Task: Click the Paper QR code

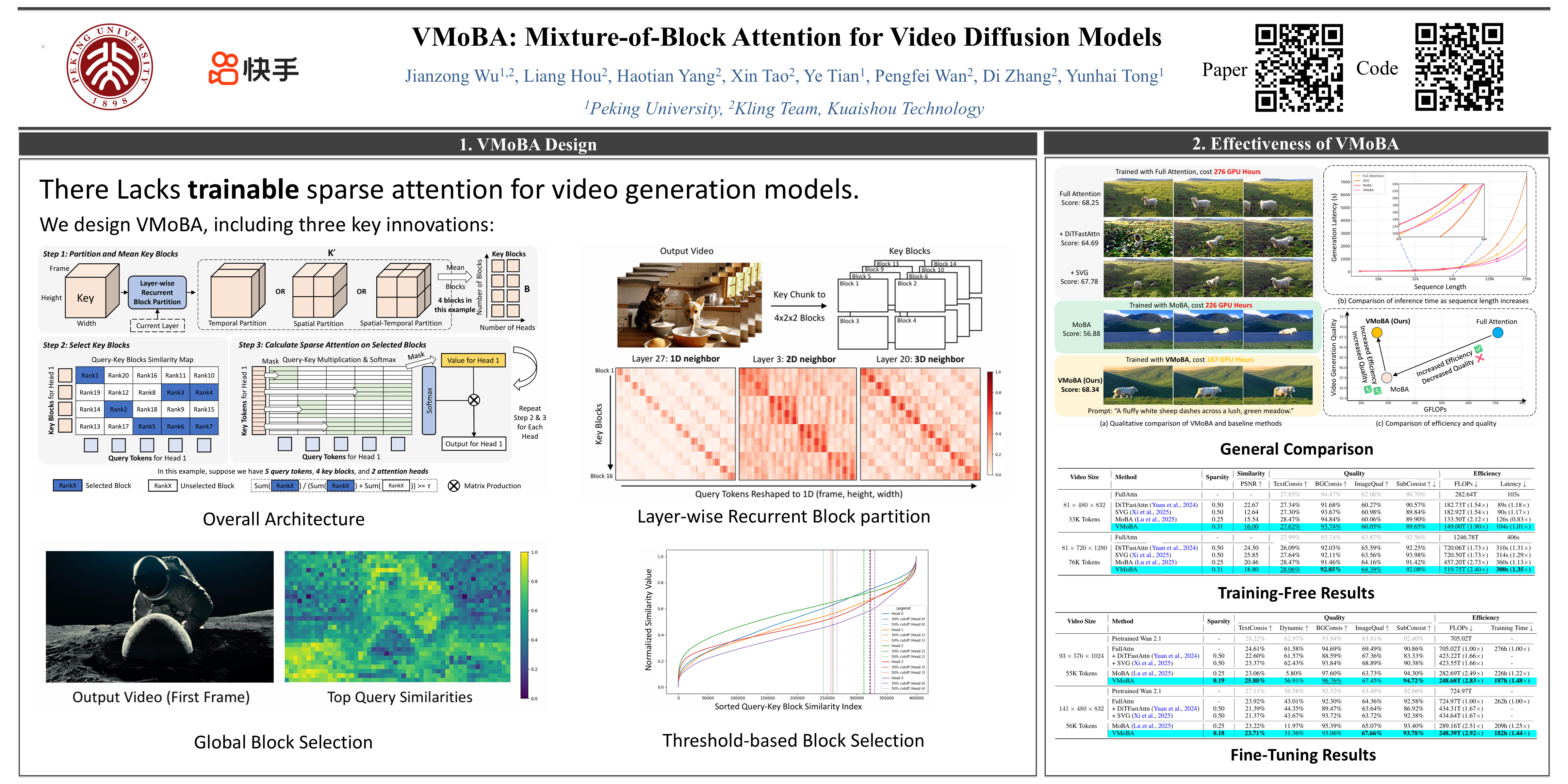Action: (x=1299, y=68)
